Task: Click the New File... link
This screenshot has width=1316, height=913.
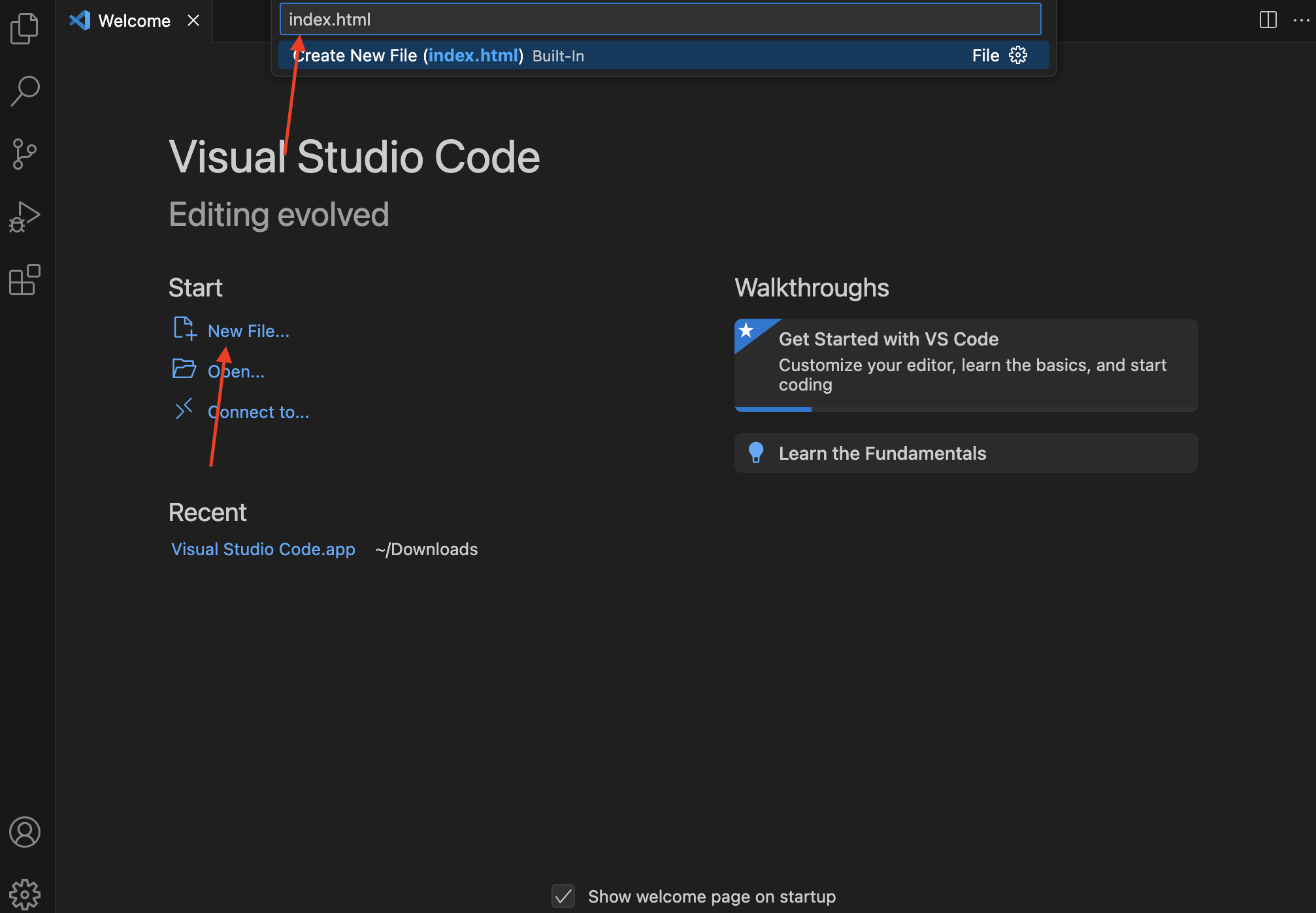Action: 248,331
